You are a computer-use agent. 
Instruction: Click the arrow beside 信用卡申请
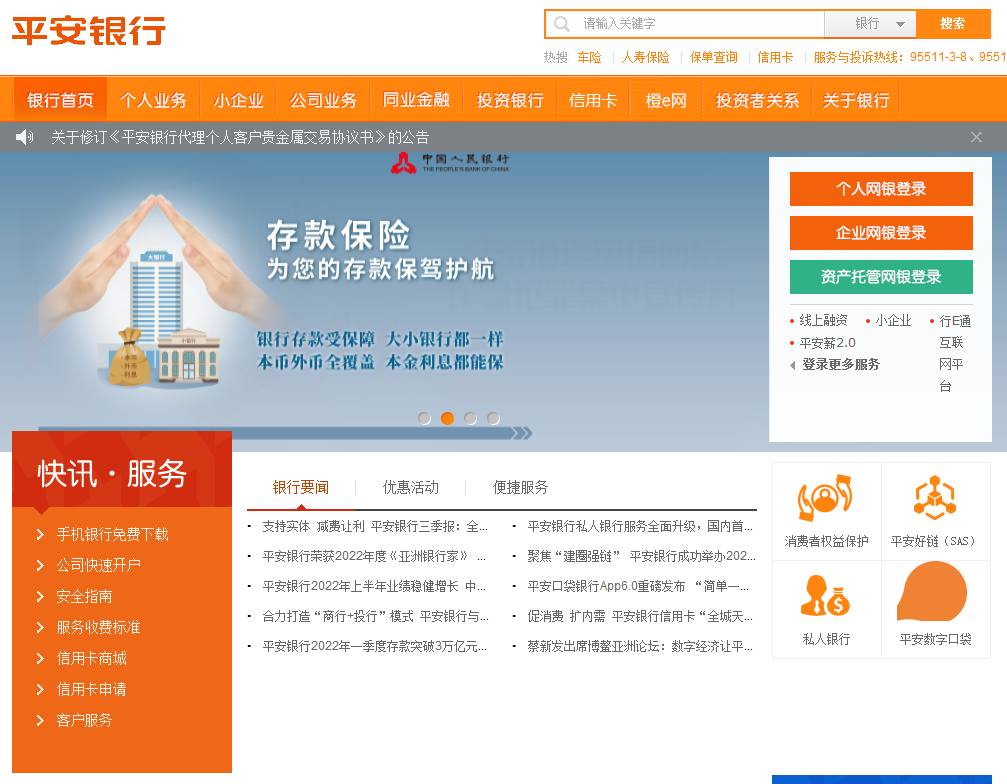click(40, 689)
